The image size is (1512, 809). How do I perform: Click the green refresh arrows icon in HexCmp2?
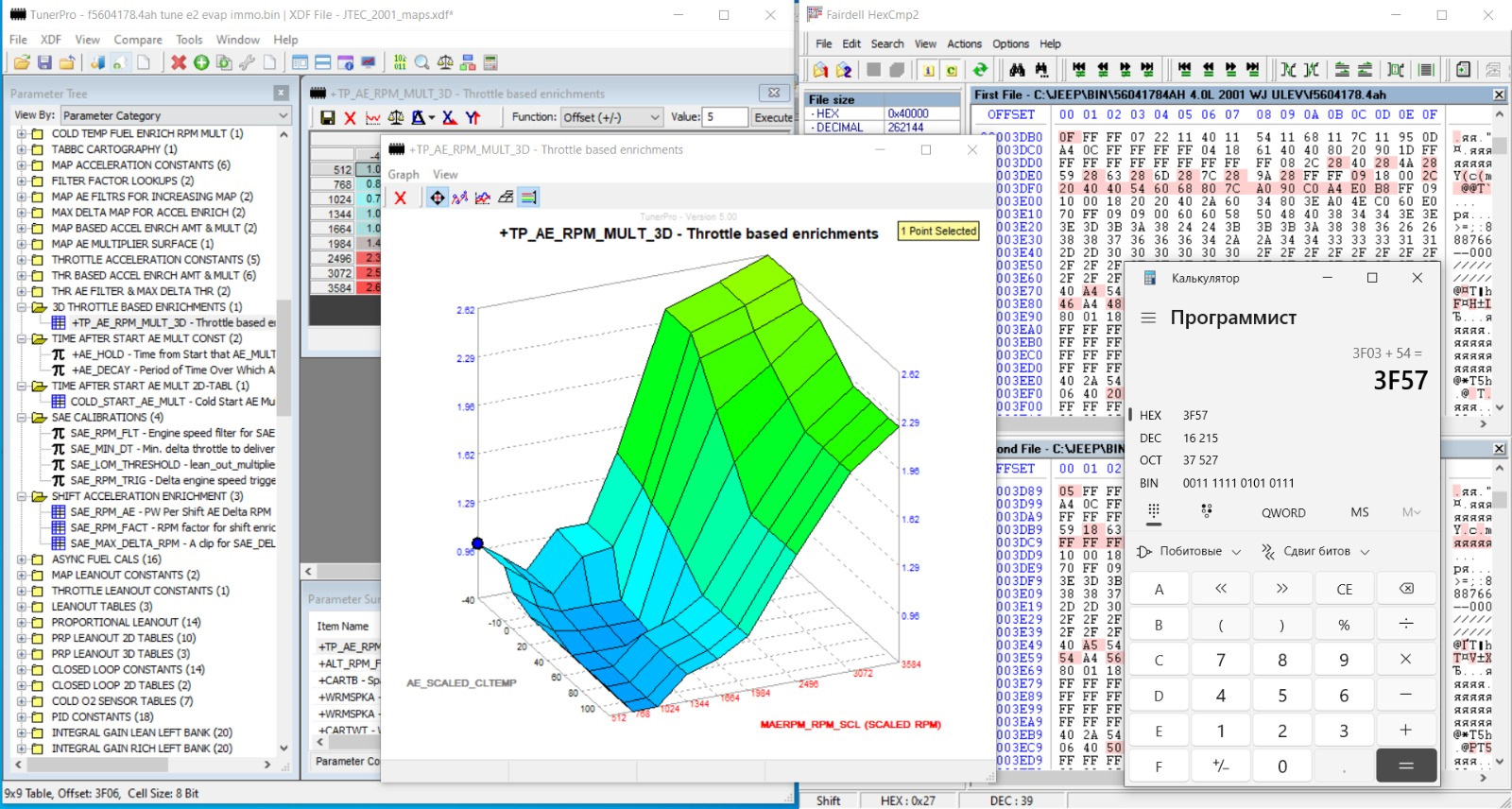[x=980, y=70]
